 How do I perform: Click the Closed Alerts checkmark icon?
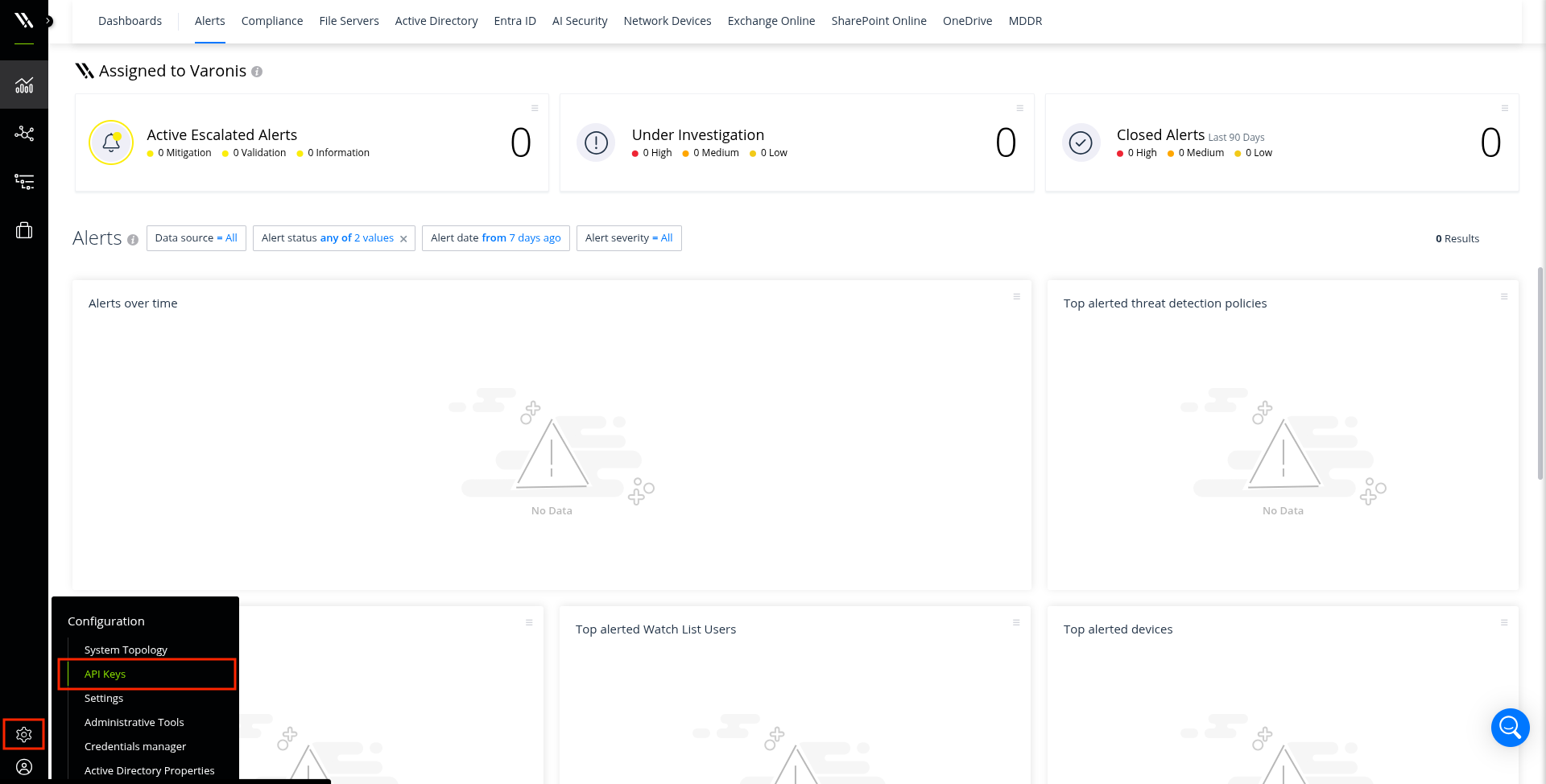tap(1081, 142)
